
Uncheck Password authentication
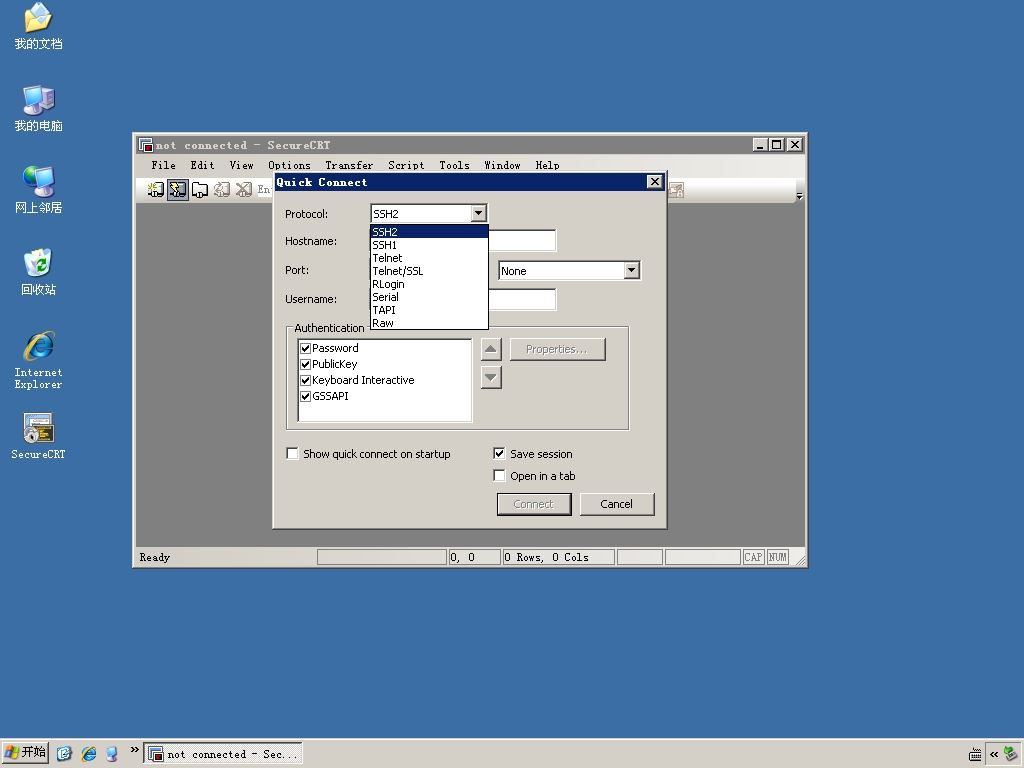click(305, 348)
